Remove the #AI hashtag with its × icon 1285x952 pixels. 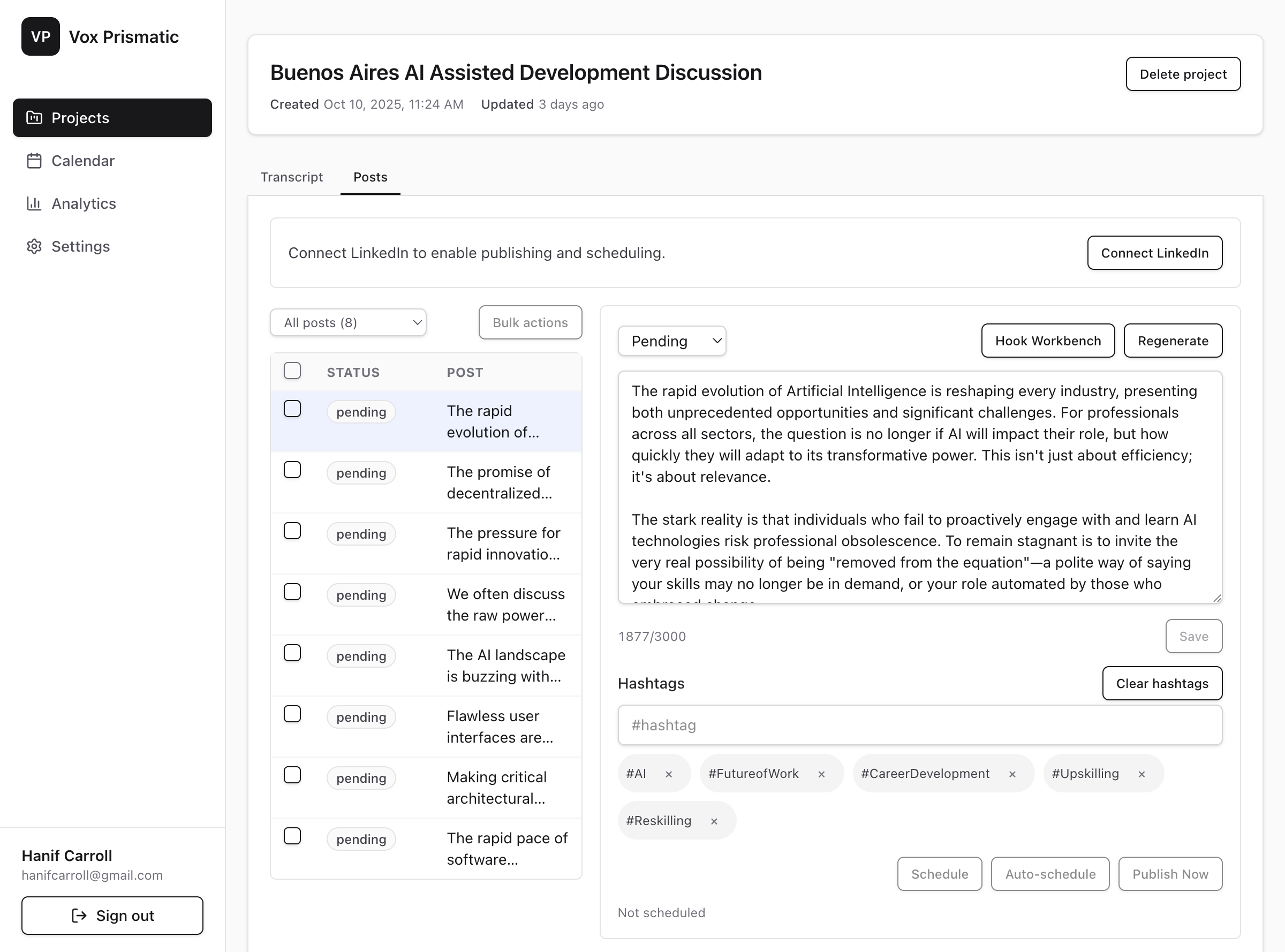(669, 773)
